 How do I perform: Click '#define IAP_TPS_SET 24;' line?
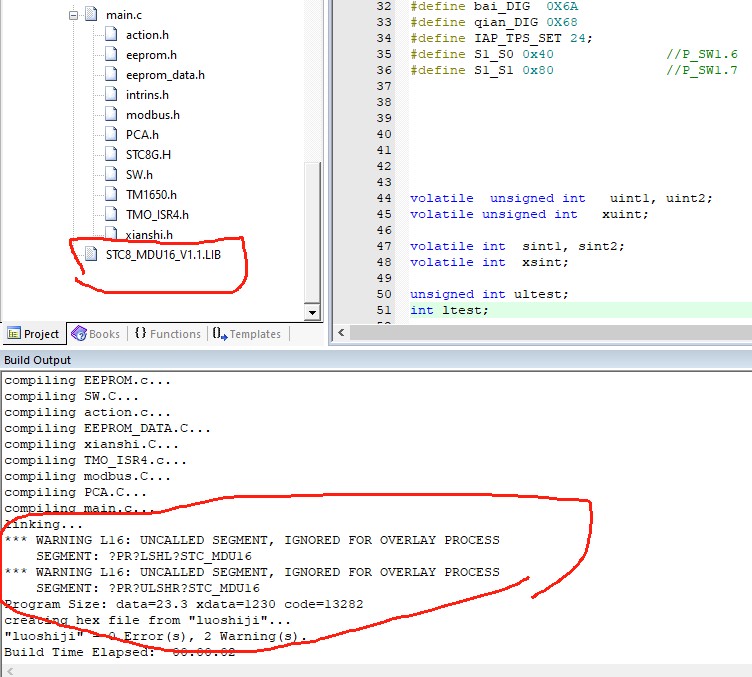[502, 38]
